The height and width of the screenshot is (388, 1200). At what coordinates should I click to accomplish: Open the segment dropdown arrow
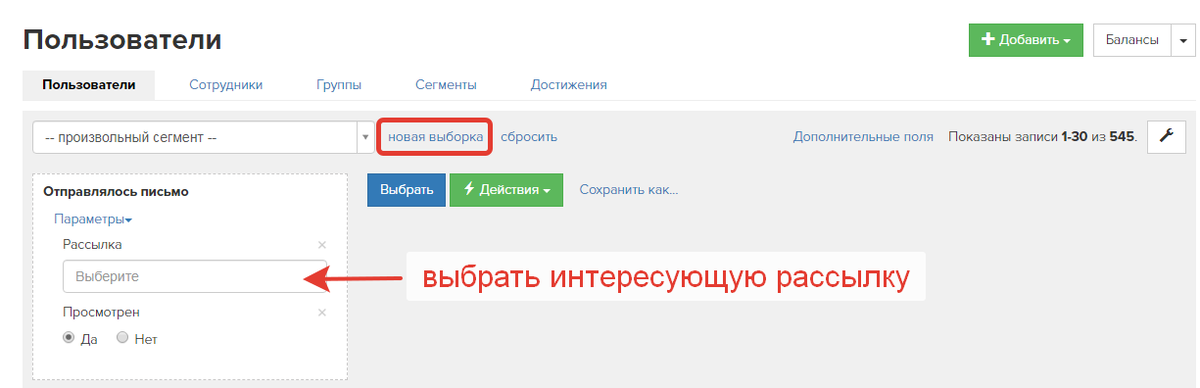pos(366,137)
